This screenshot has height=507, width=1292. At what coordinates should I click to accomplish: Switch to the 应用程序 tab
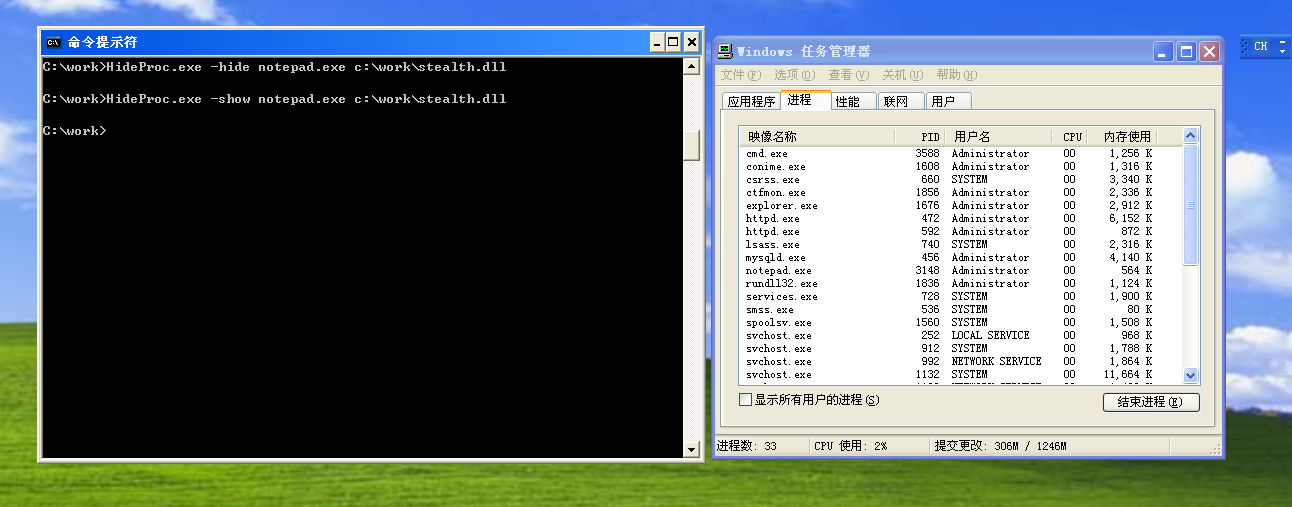click(x=751, y=101)
